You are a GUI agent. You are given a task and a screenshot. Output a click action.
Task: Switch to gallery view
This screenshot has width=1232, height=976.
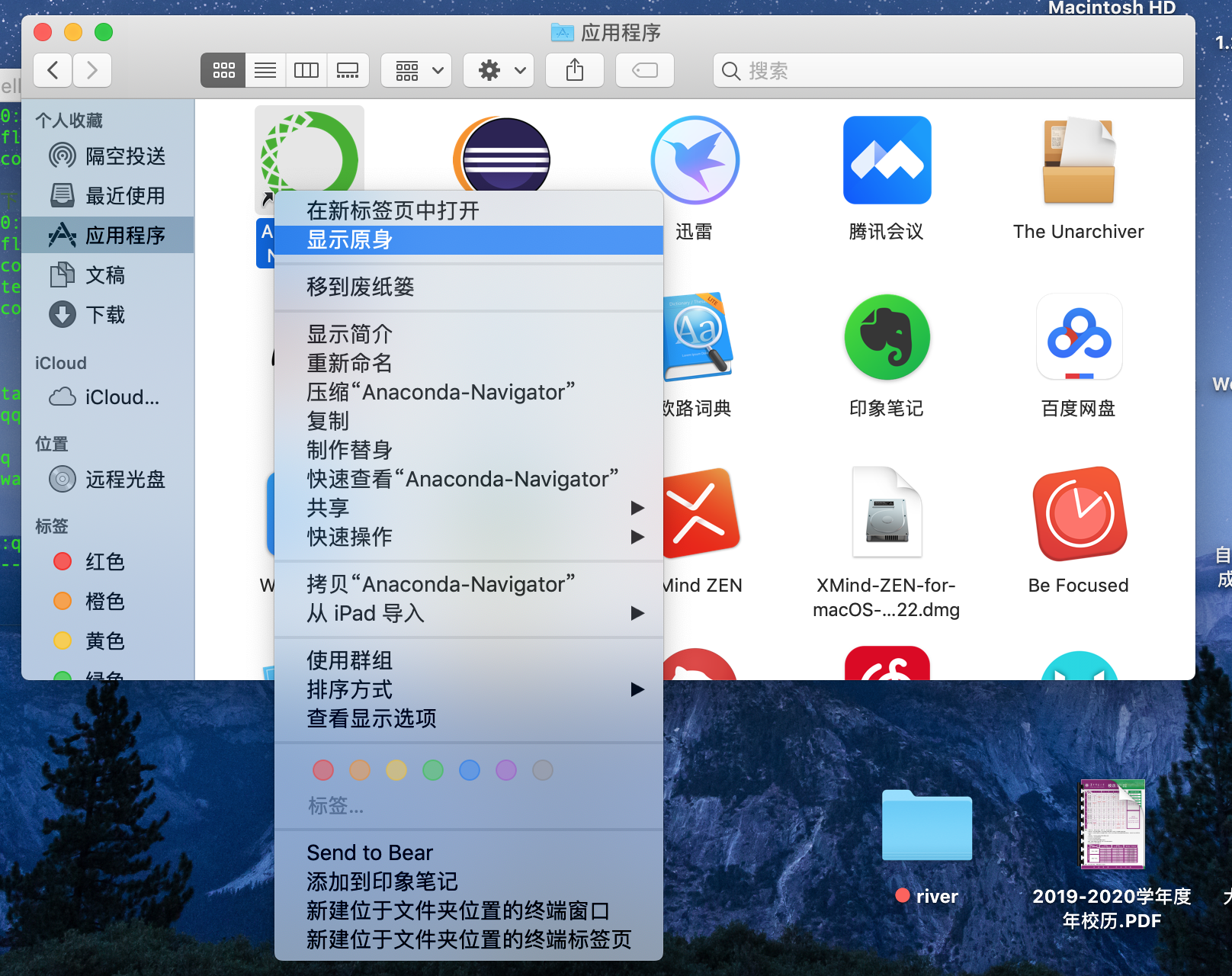tap(348, 70)
